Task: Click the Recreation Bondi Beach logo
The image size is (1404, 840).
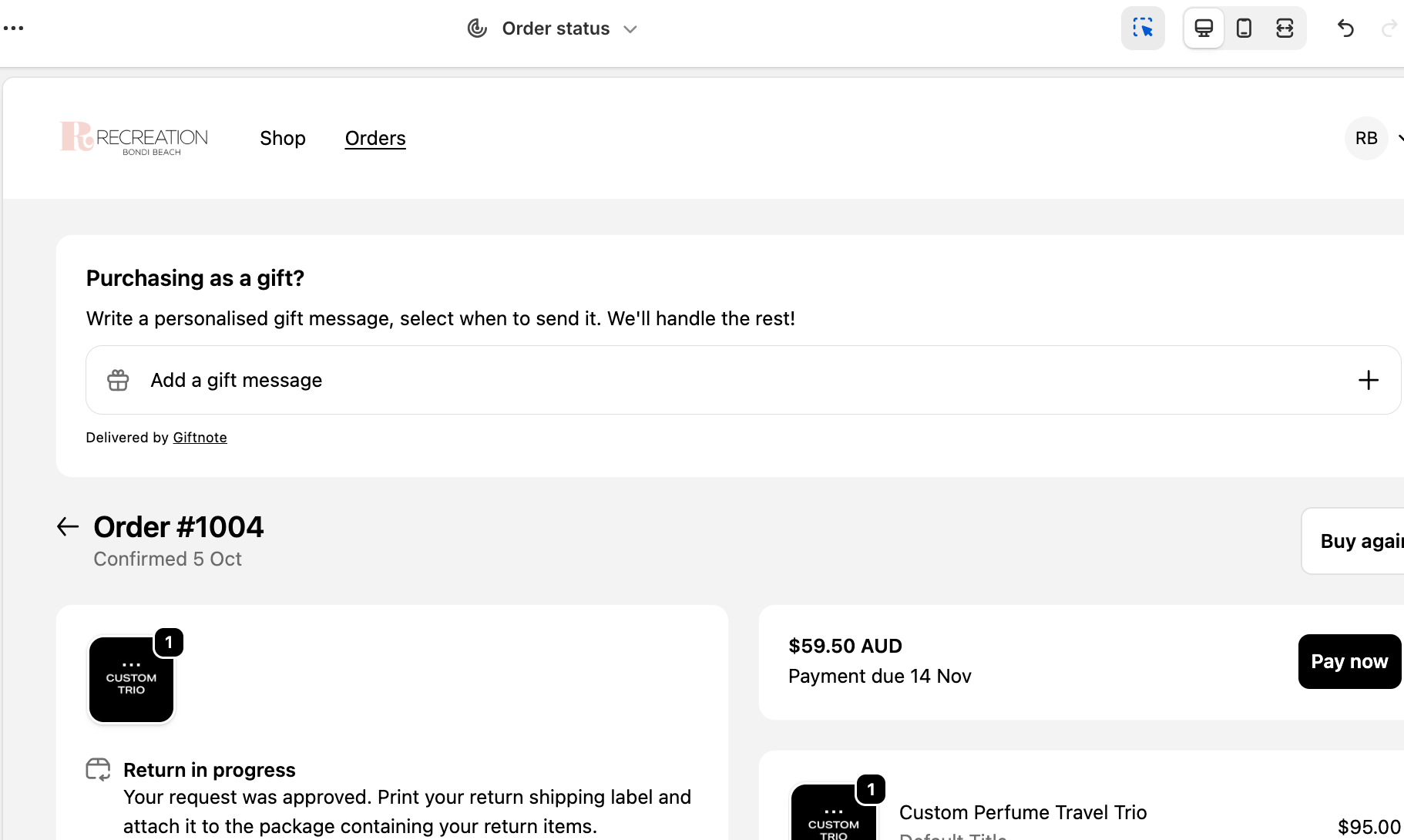Action: pos(134,138)
